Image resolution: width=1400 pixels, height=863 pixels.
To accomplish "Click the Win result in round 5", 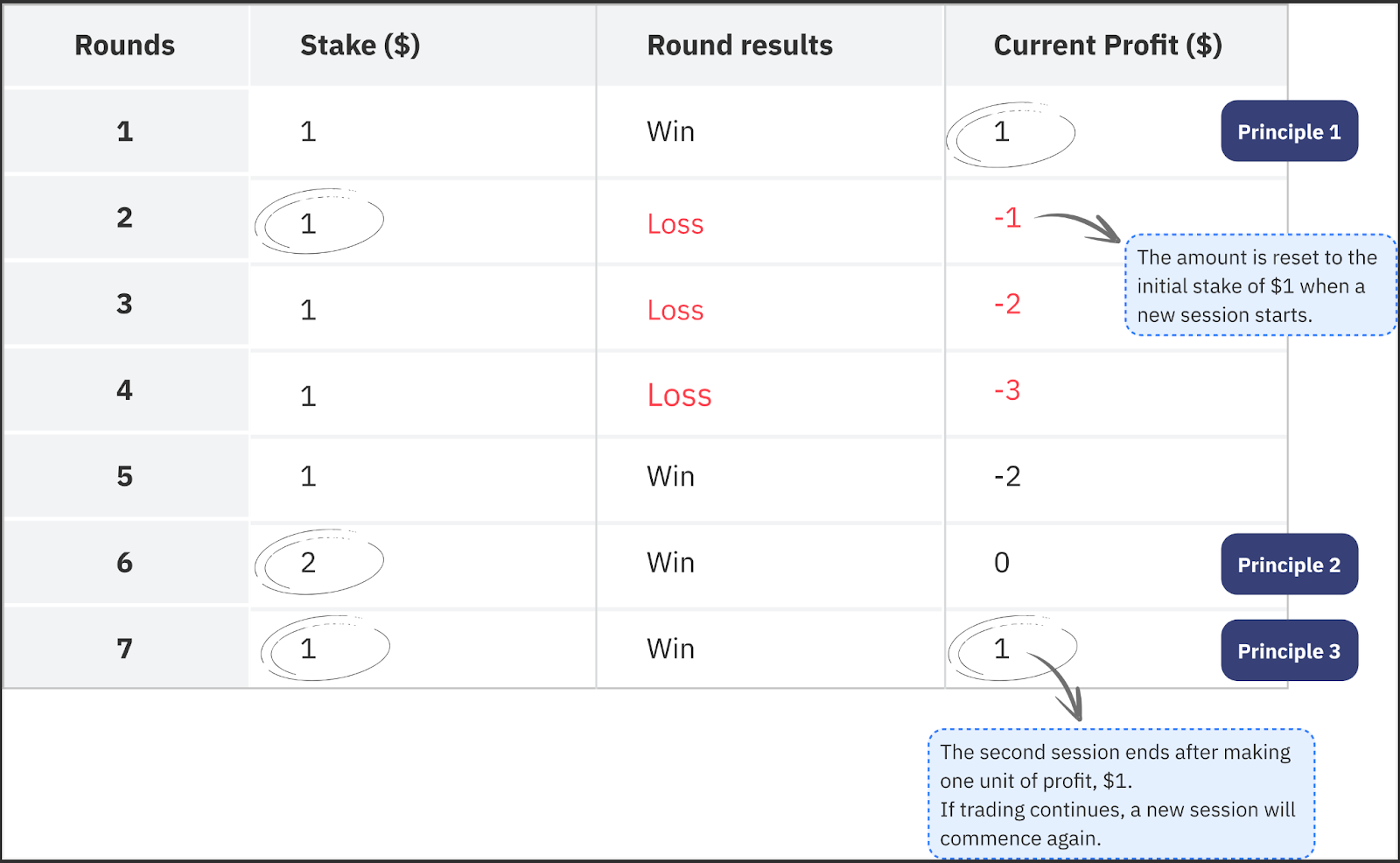I will tap(670, 476).
